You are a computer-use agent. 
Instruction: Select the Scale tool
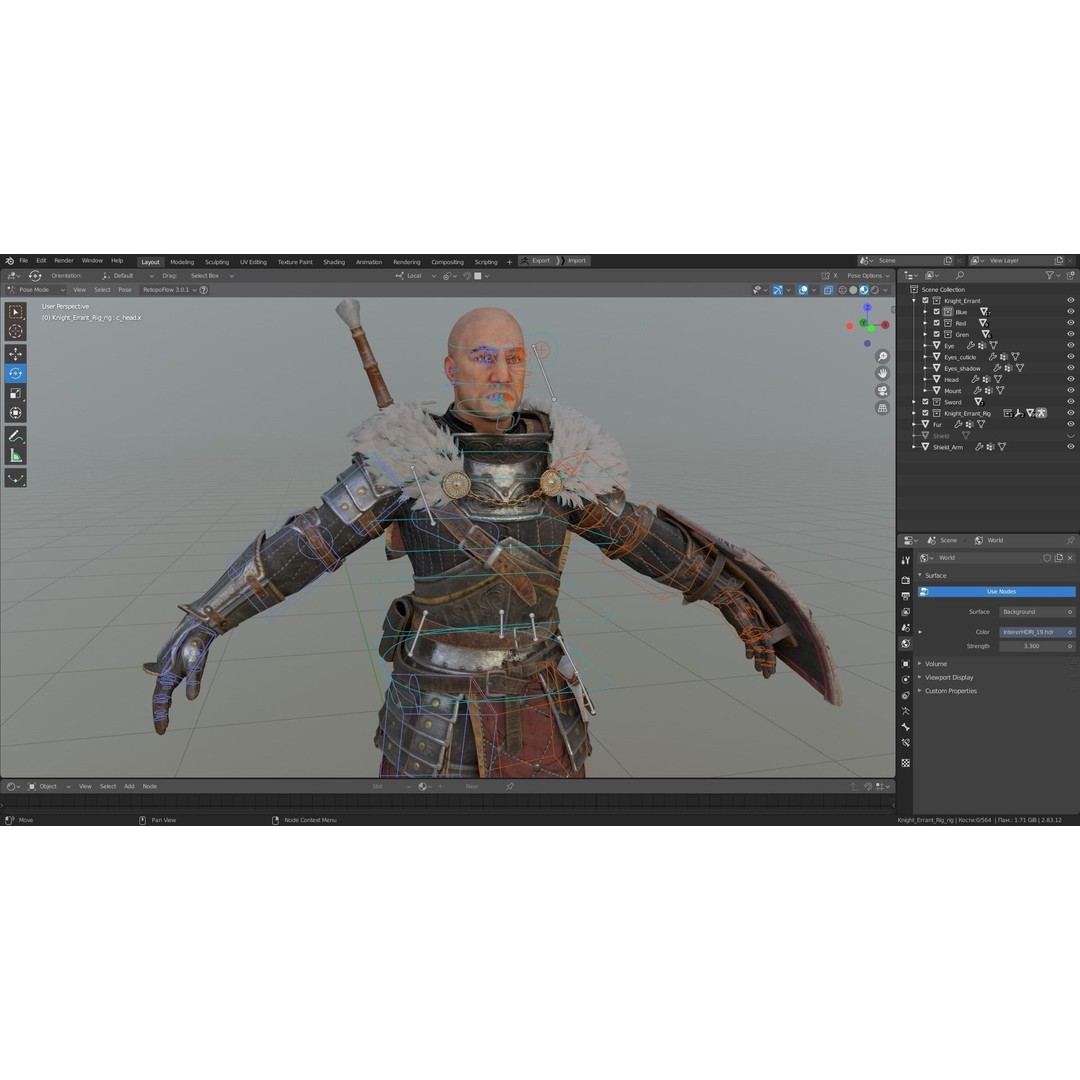click(x=15, y=393)
